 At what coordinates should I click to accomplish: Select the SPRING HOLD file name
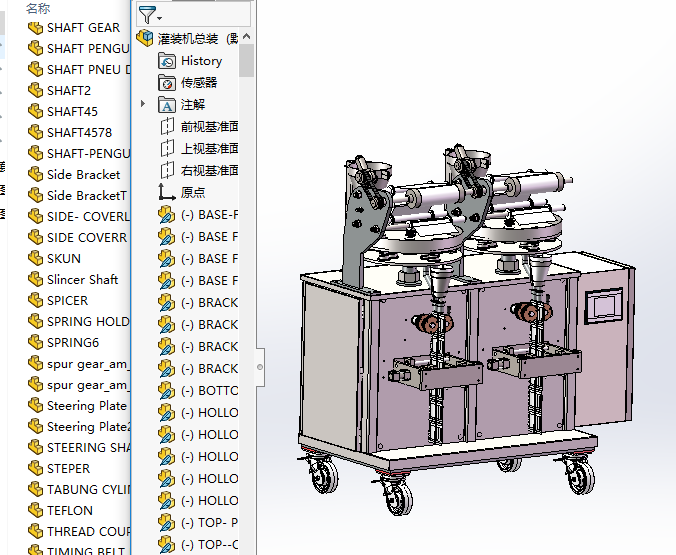tap(88, 322)
